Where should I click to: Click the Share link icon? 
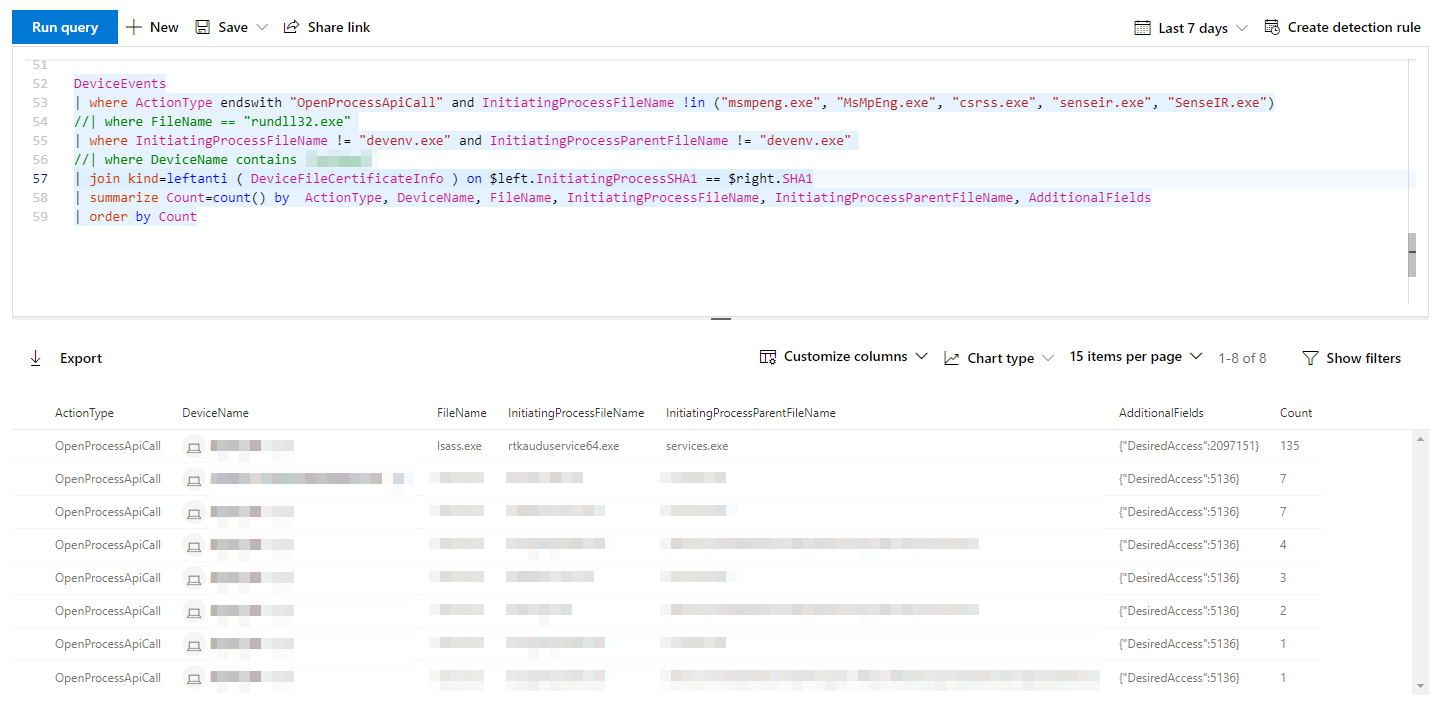click(x=292, y=27)
